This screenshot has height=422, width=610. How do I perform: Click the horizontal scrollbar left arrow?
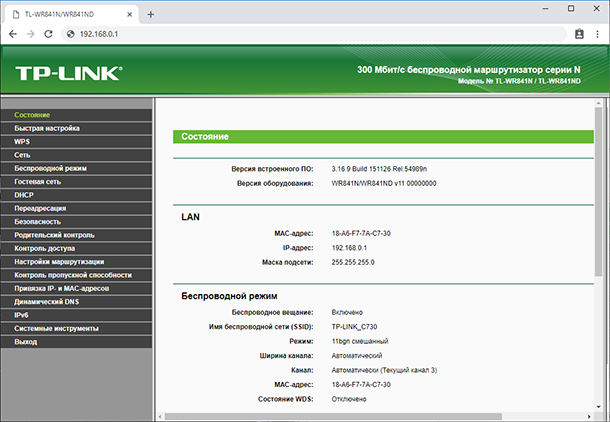pos(160,417)
